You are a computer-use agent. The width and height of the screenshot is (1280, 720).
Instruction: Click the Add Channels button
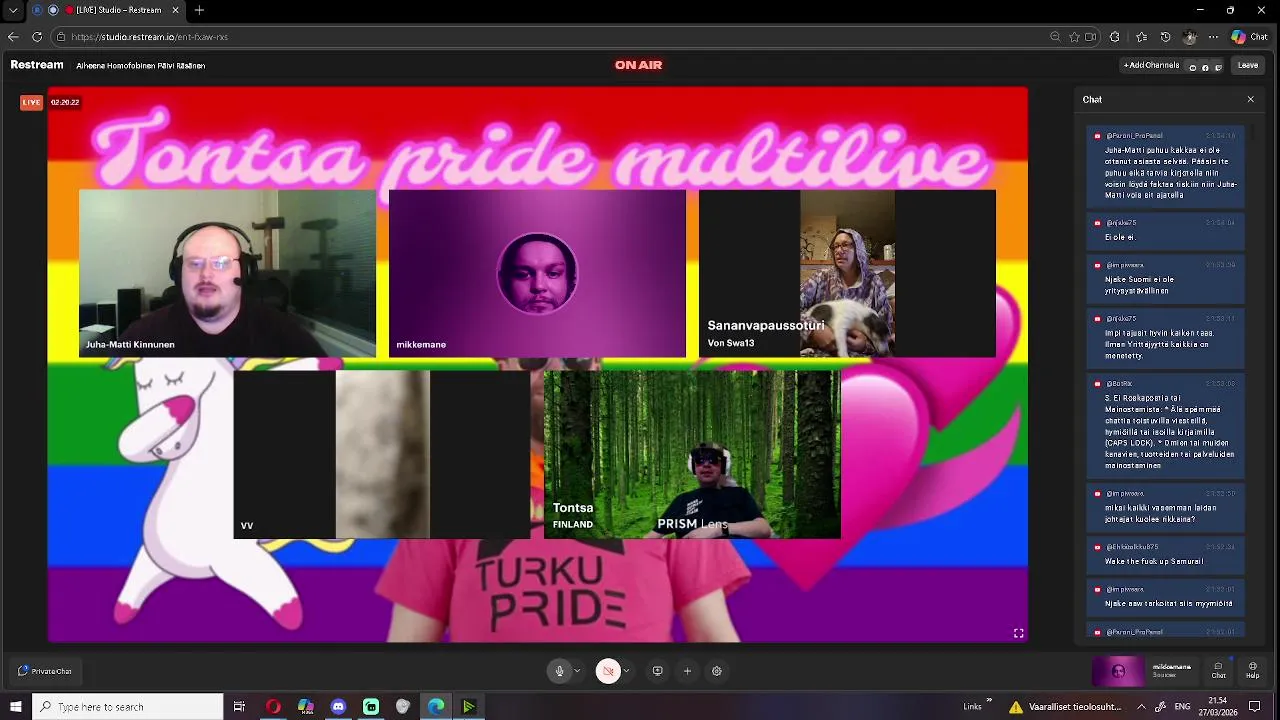[1151, 65]
